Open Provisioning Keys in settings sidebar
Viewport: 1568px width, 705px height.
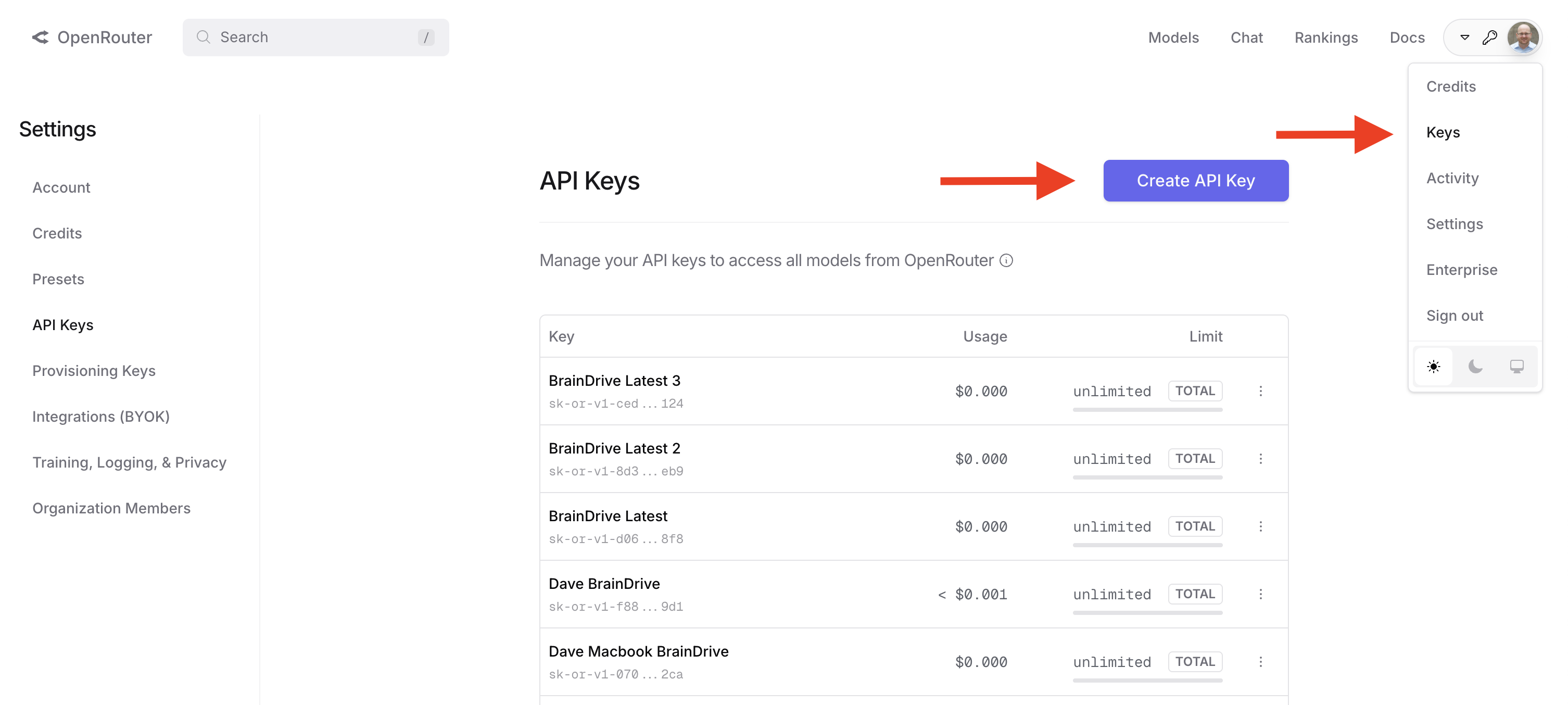(94, 371)
